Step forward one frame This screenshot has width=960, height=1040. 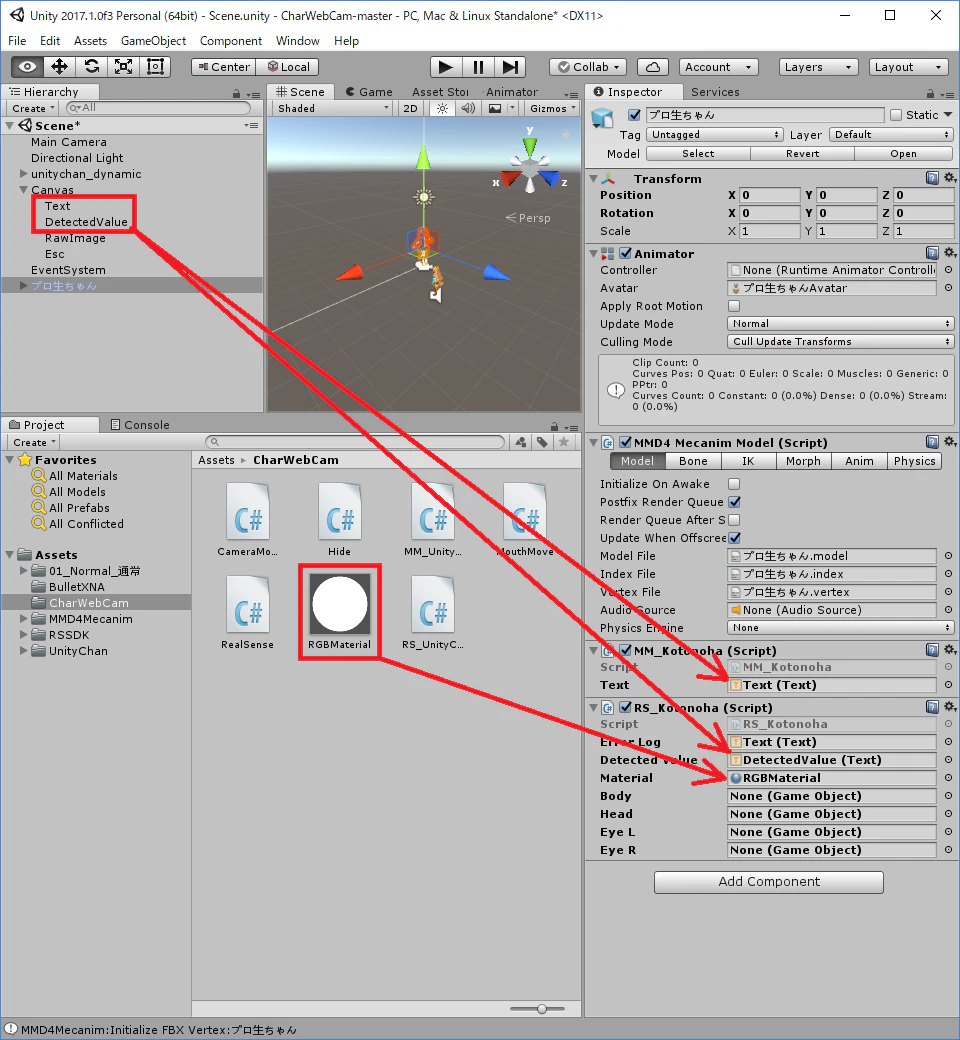(510, 67)
